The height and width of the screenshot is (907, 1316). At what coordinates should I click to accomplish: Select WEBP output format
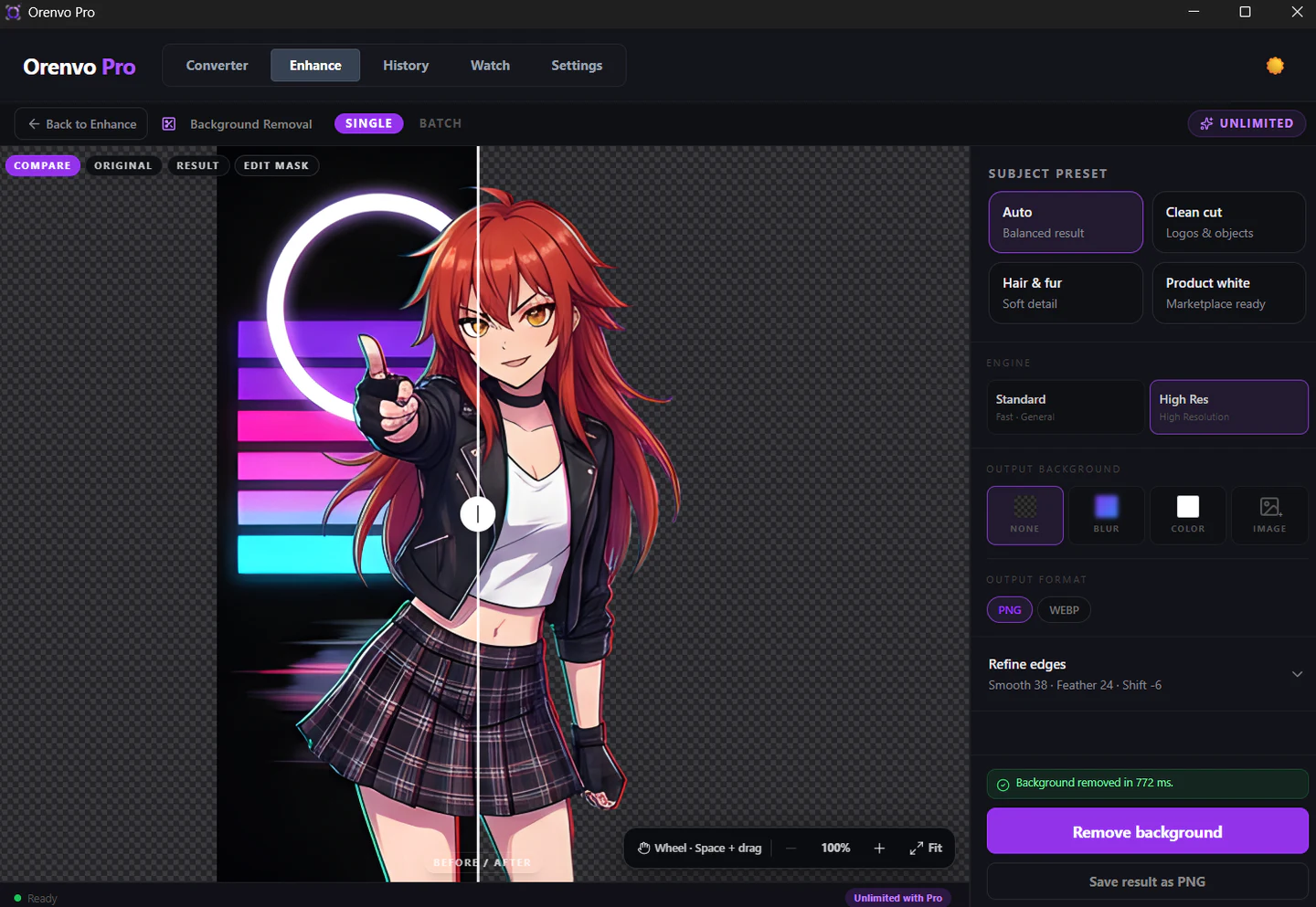(1064, 610)
